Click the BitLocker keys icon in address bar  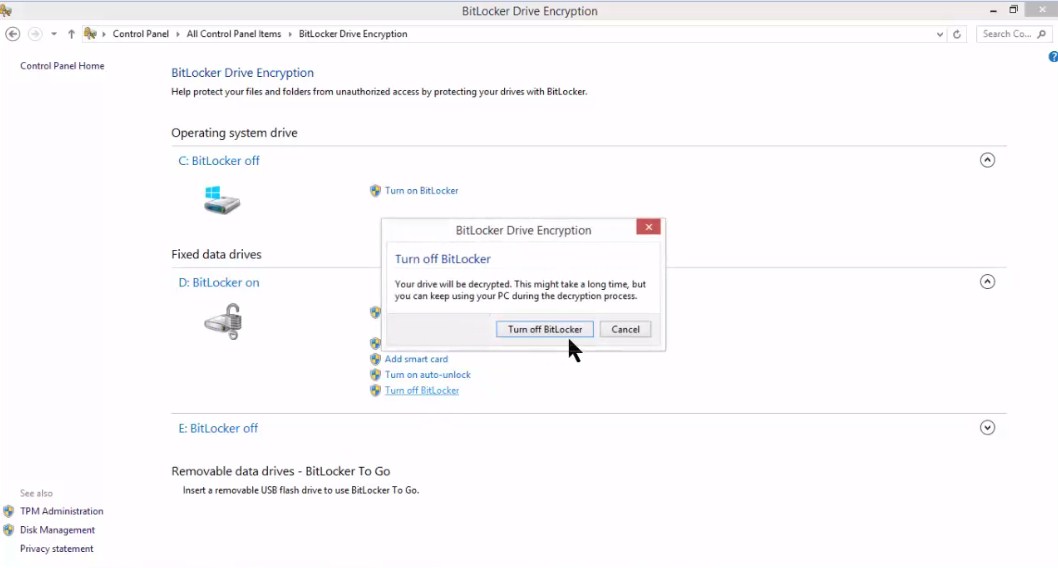90,34
